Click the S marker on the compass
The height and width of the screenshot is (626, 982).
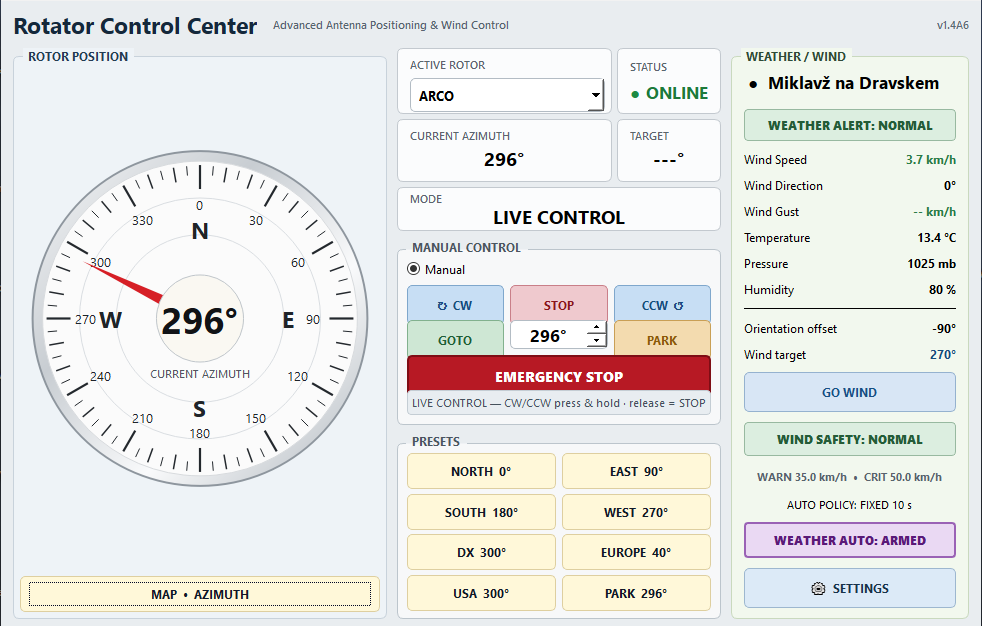199,409
